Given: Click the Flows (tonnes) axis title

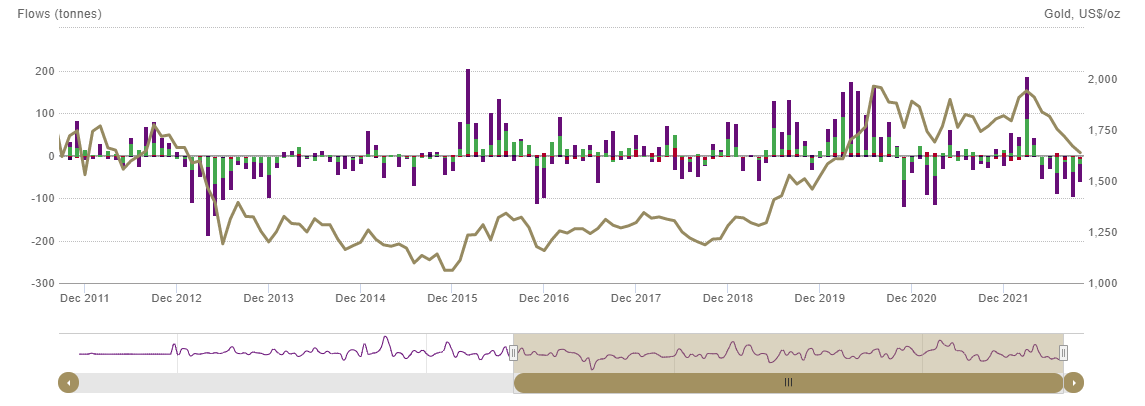Looking at the screenshot, I should coord(59,14).
